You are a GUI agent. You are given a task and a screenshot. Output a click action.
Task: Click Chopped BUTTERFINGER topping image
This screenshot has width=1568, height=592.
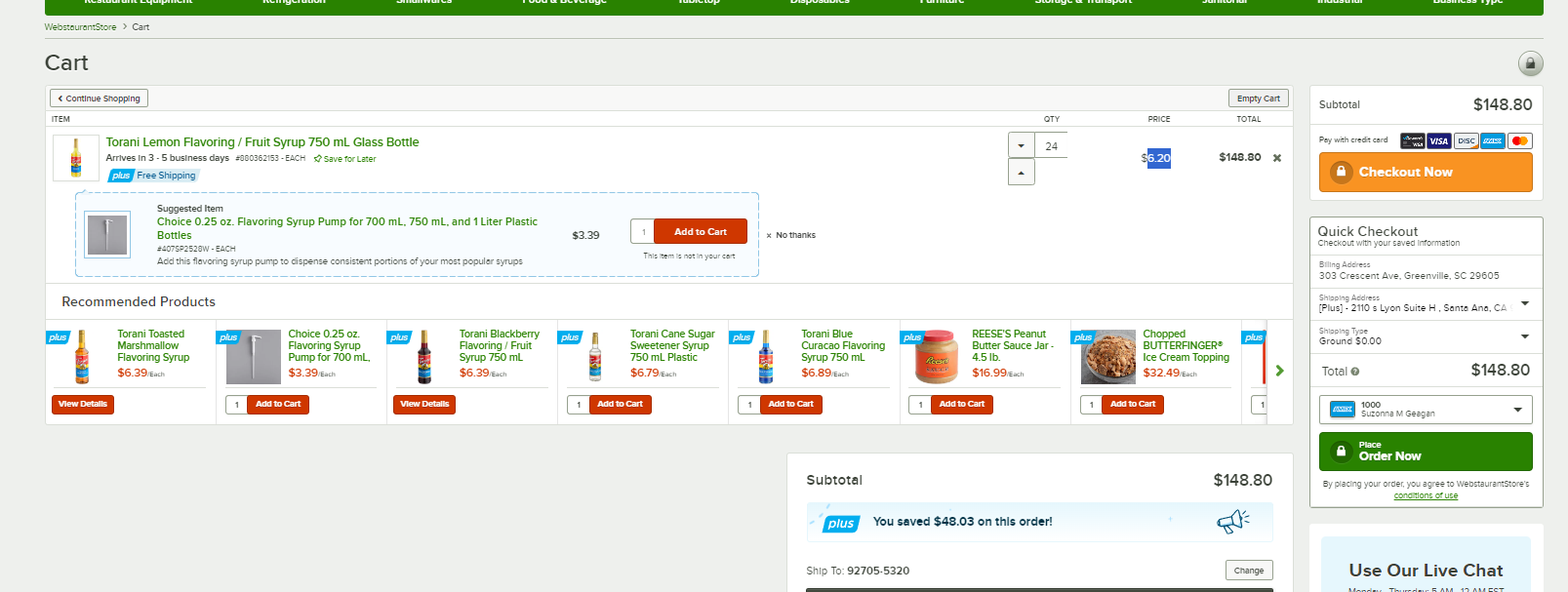pos(1108,357)
